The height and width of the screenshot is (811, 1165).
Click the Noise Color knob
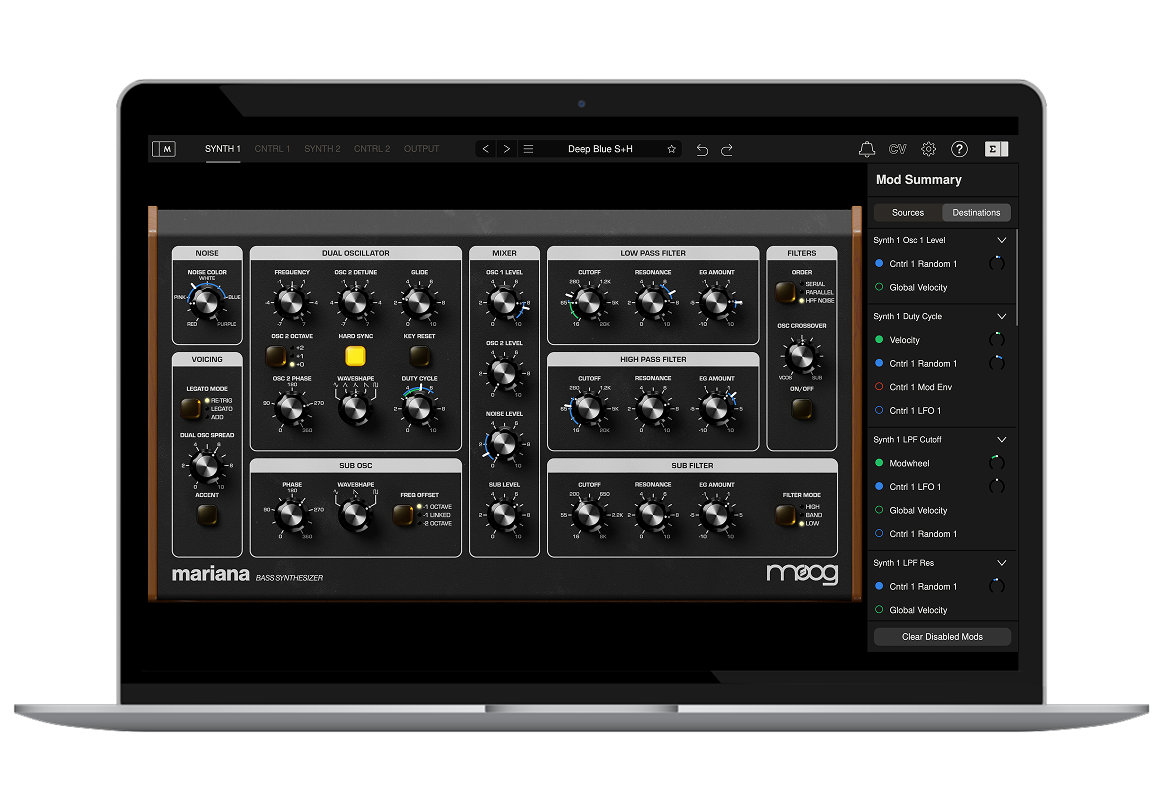tap(206, 301)
